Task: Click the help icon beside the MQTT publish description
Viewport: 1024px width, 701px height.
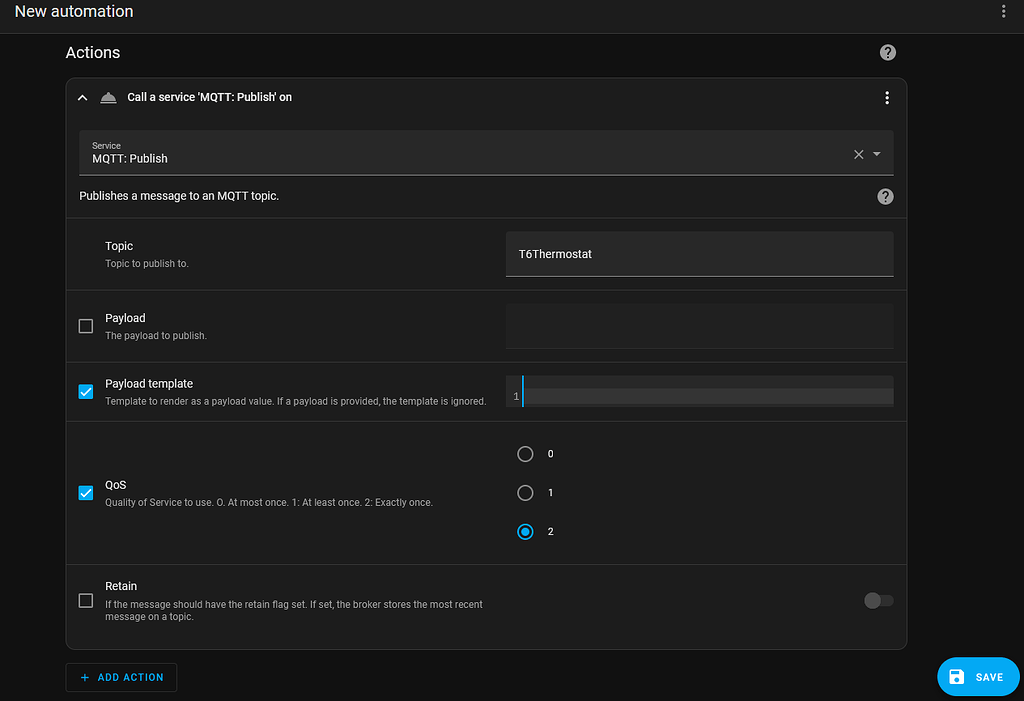Action: [885, 196]
